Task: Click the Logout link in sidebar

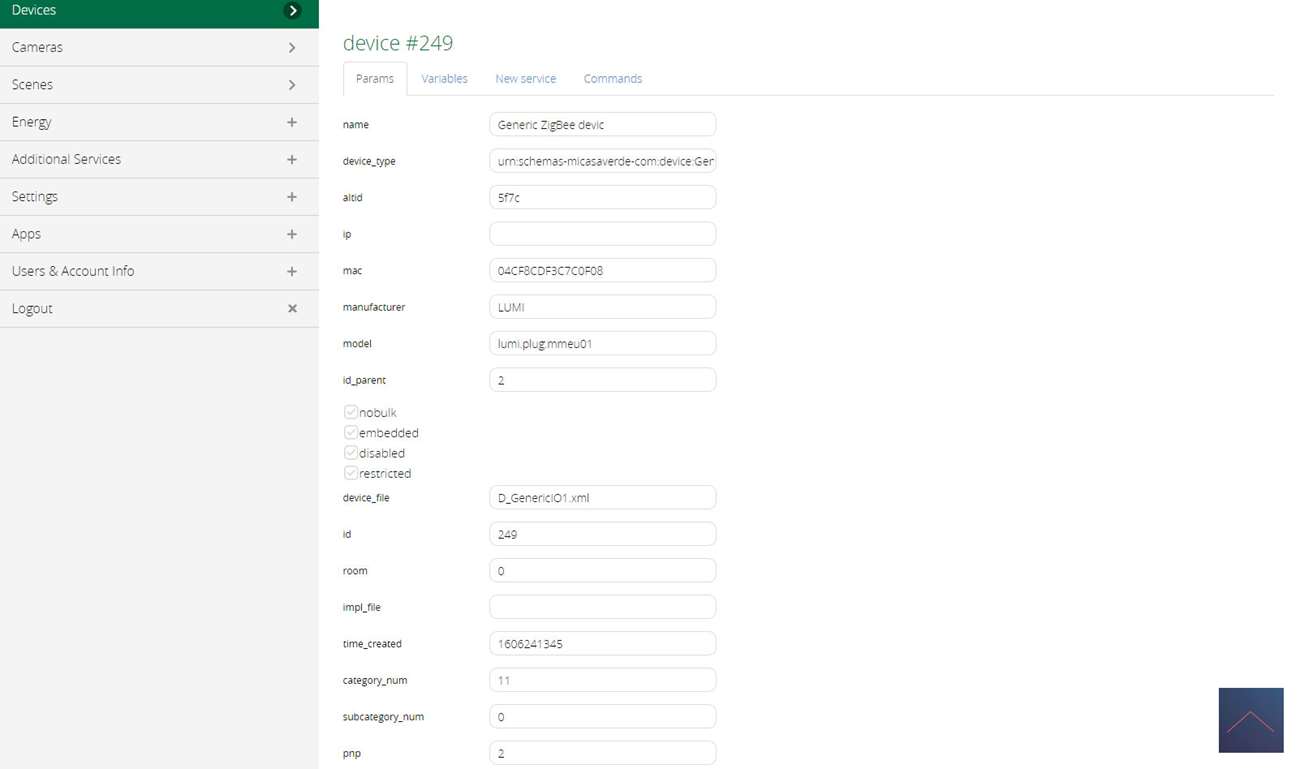Action: point(32,309)
